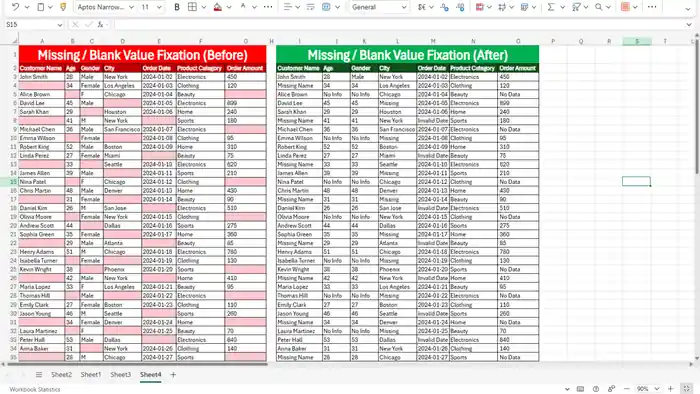The width and height of the screenshot is (700, 394).
Task: Click the fit-to-view icon at bottom right
Action: (687, 389)
